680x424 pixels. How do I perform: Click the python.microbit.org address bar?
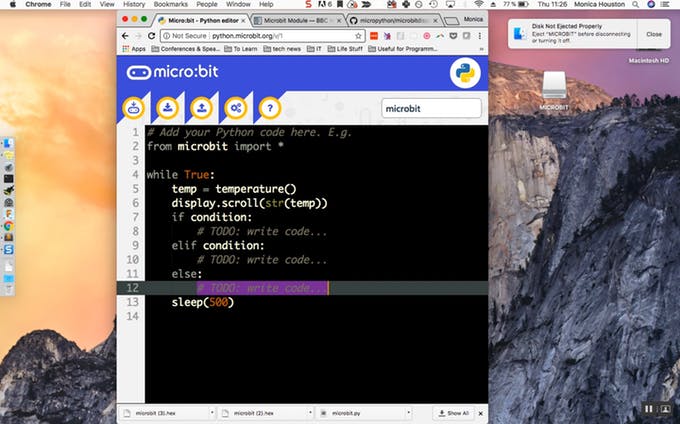pos(262,36)
